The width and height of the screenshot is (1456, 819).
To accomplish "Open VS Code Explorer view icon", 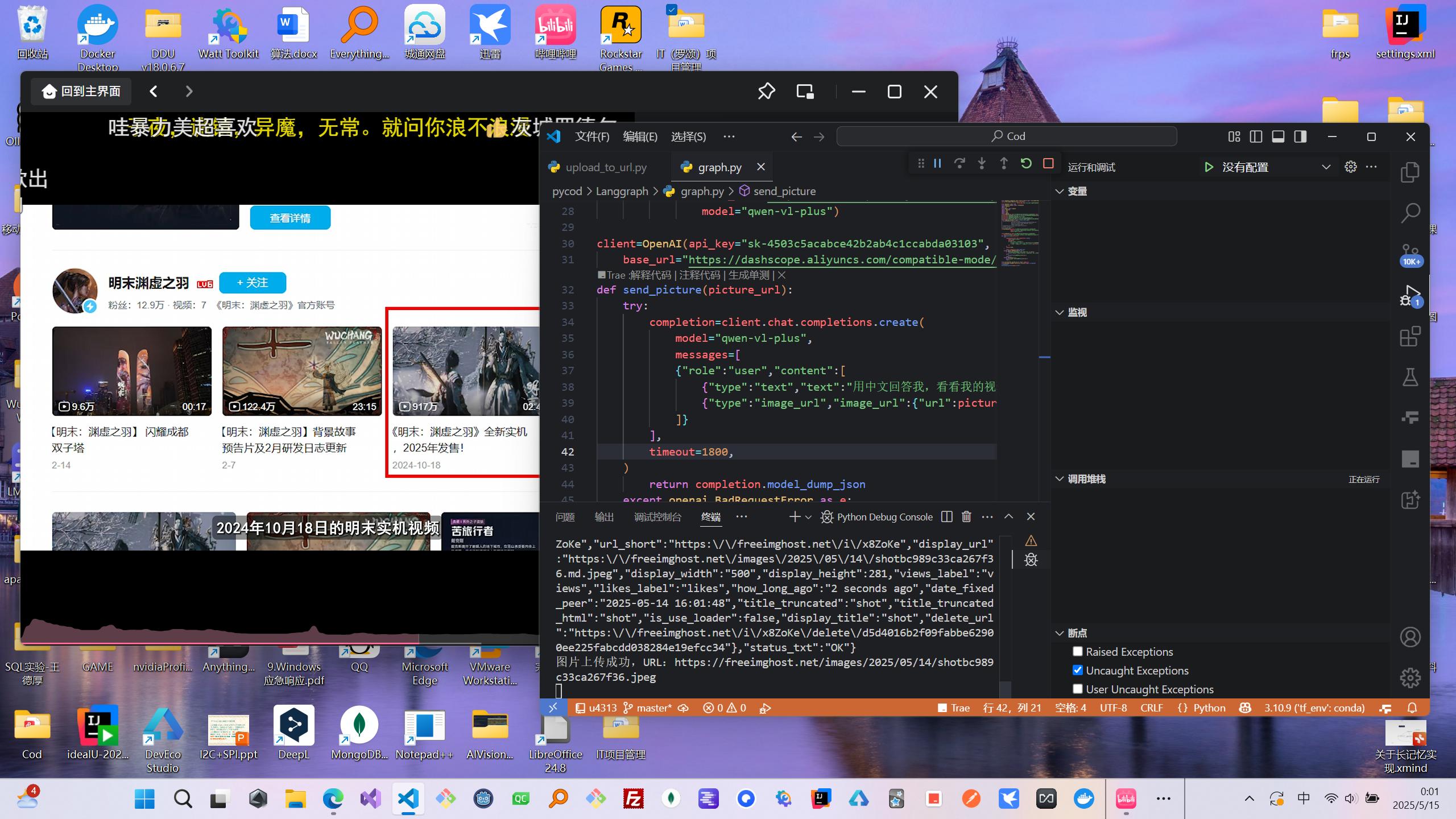I will click(1410, 172).
